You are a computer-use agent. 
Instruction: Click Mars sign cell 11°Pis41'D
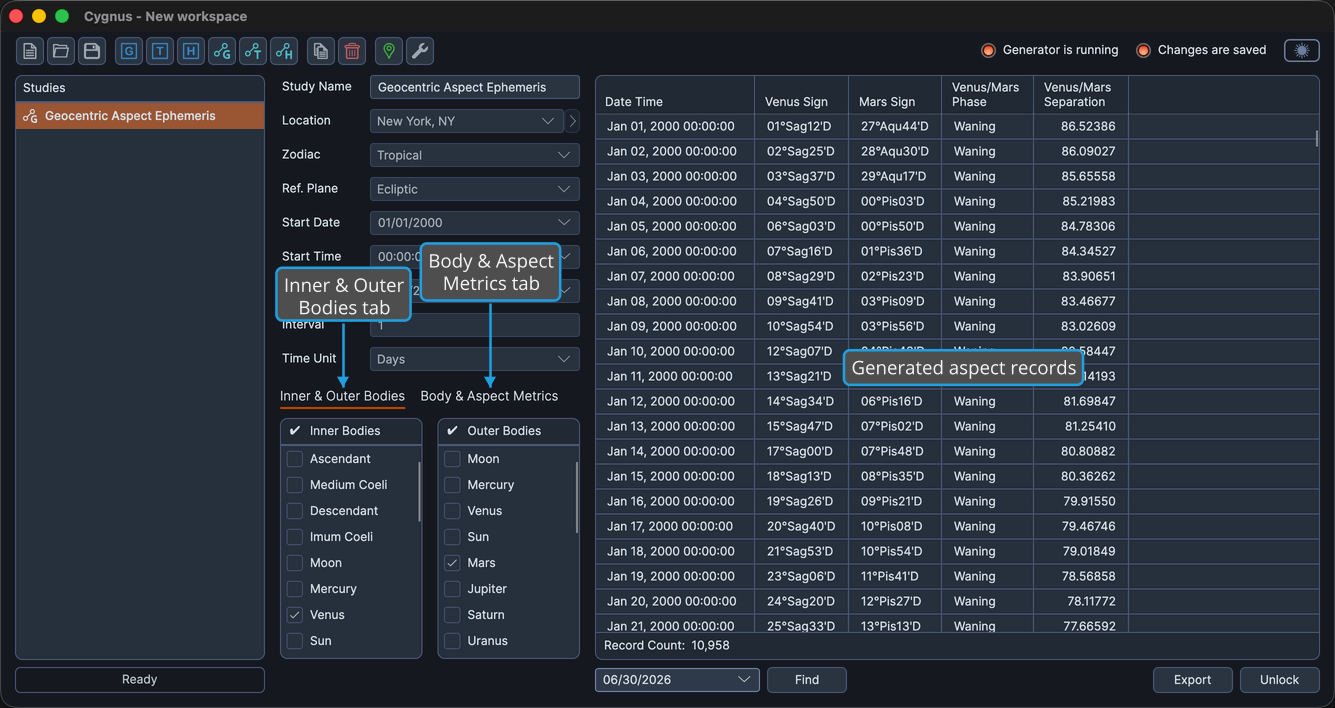[894, 577]
